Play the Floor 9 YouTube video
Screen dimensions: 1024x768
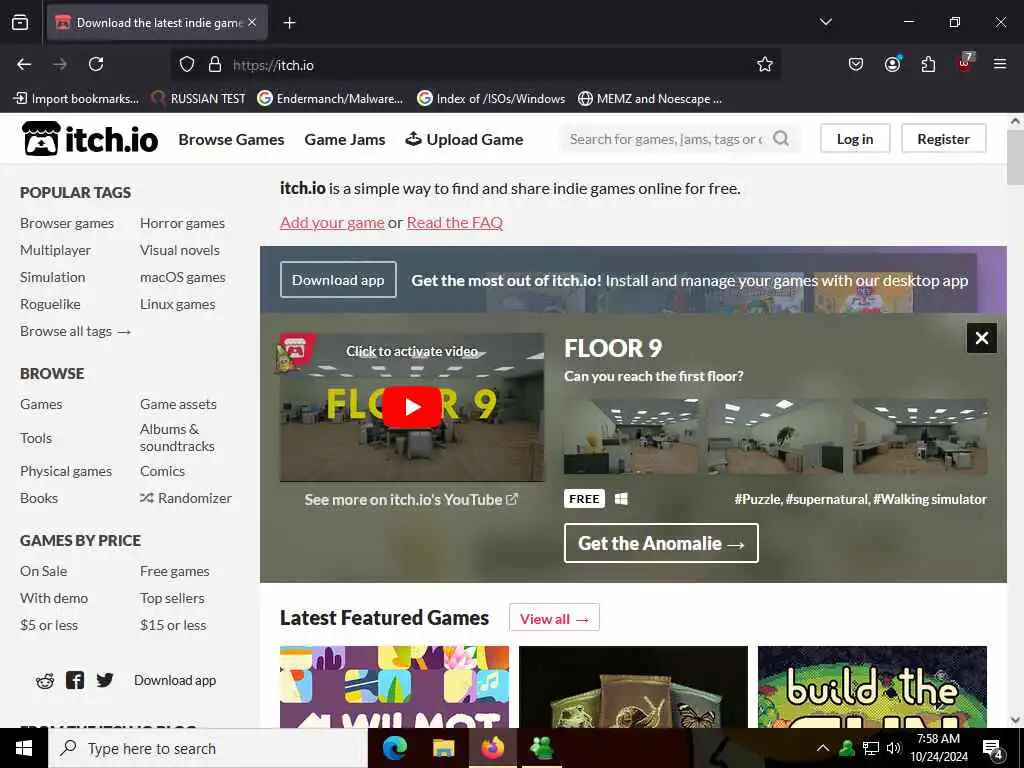tap(411, 407)
